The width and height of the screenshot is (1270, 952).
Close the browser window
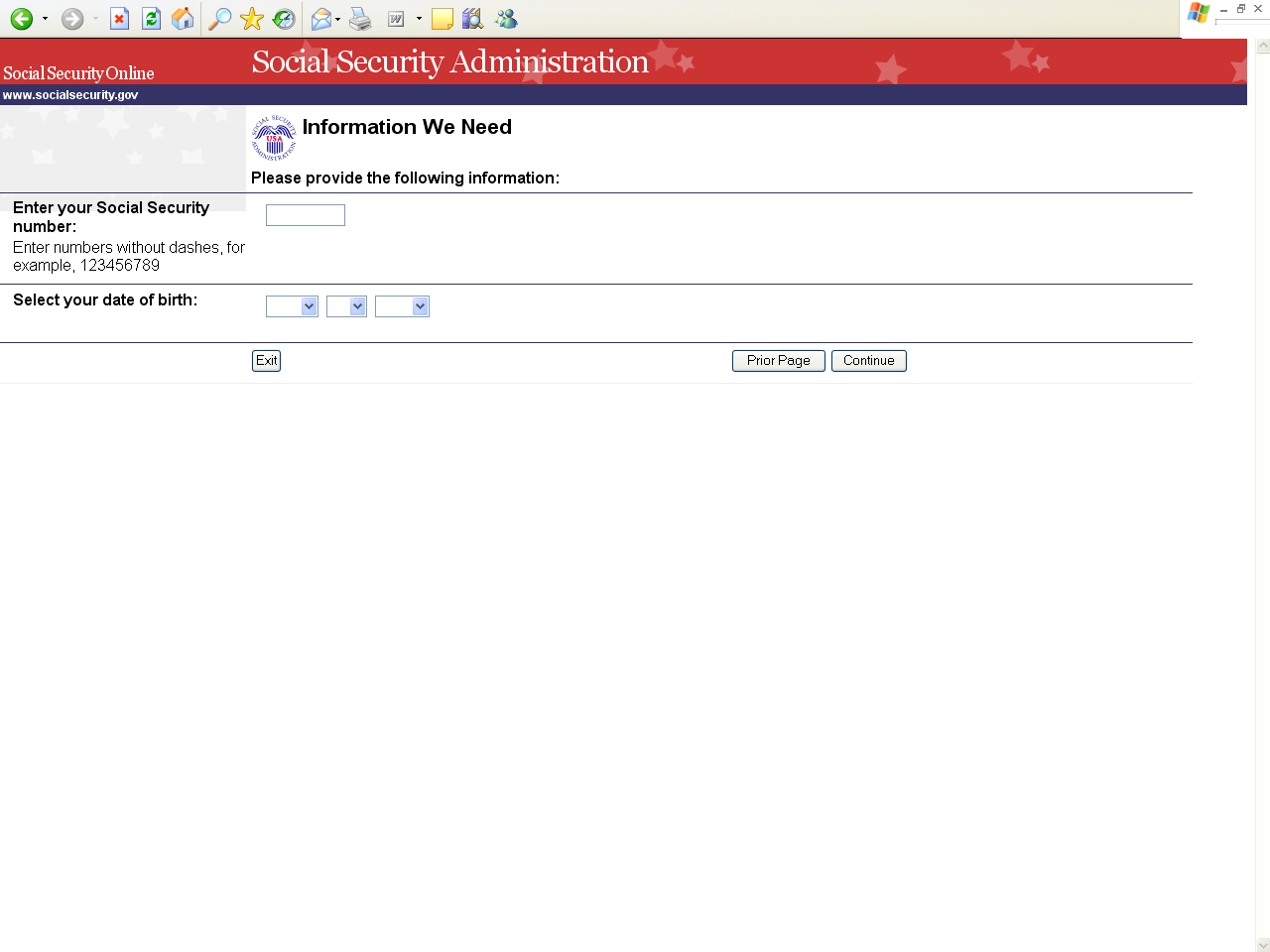pos(1258,9)
